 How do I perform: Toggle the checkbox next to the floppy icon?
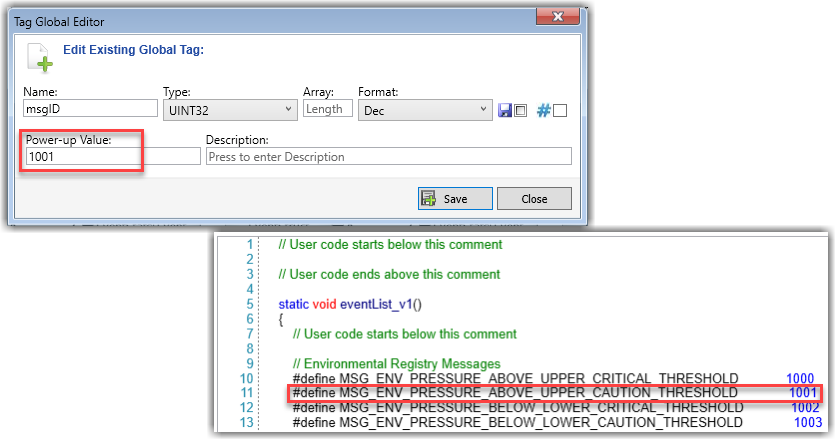[521, 111]
